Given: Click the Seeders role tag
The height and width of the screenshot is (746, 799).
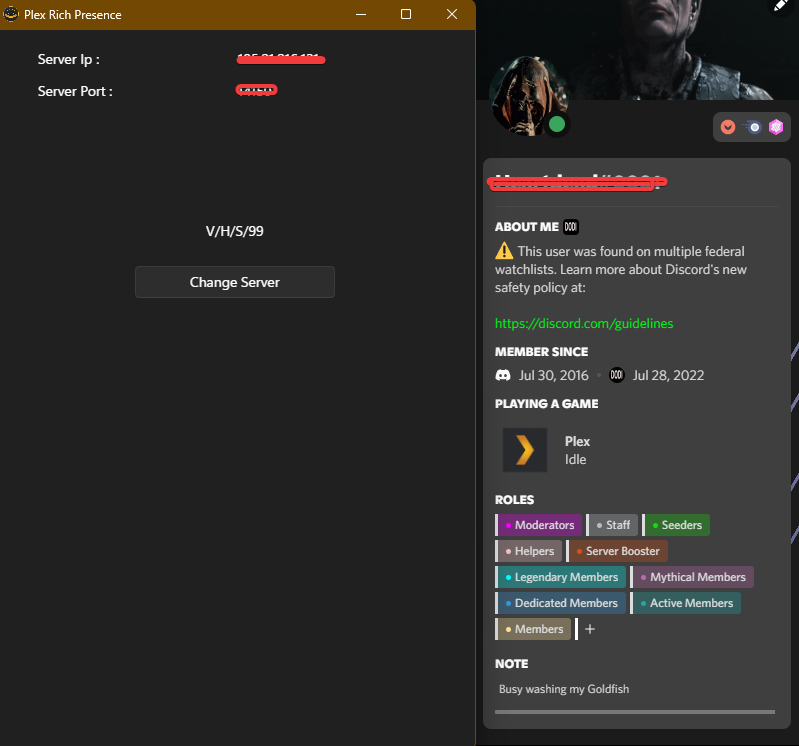Looking at the screenshot, I should 676,525.
